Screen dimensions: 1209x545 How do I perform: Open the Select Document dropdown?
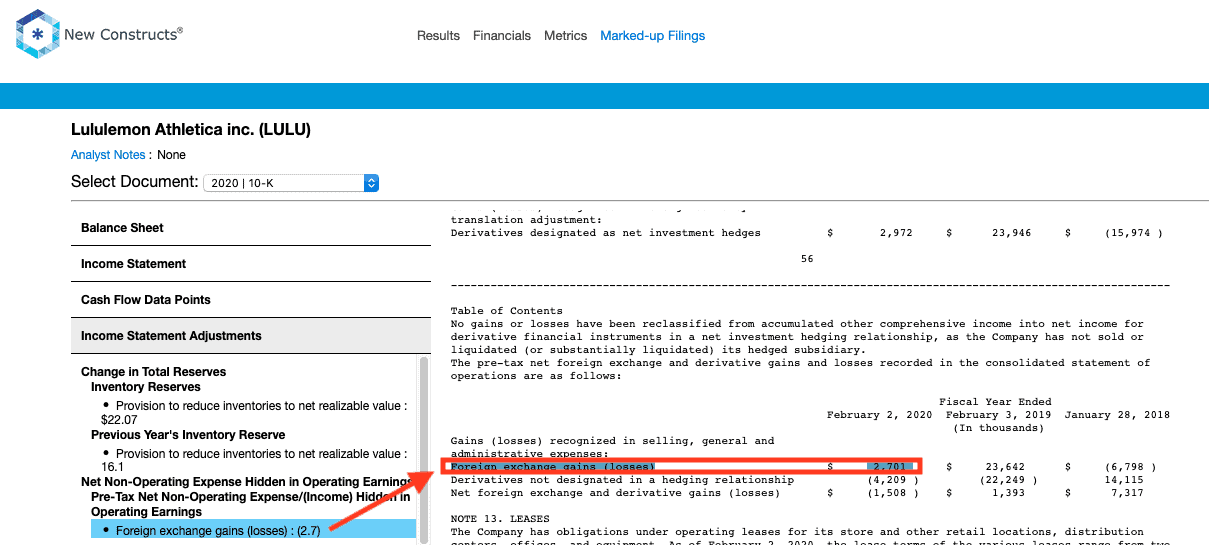point(291,183)
